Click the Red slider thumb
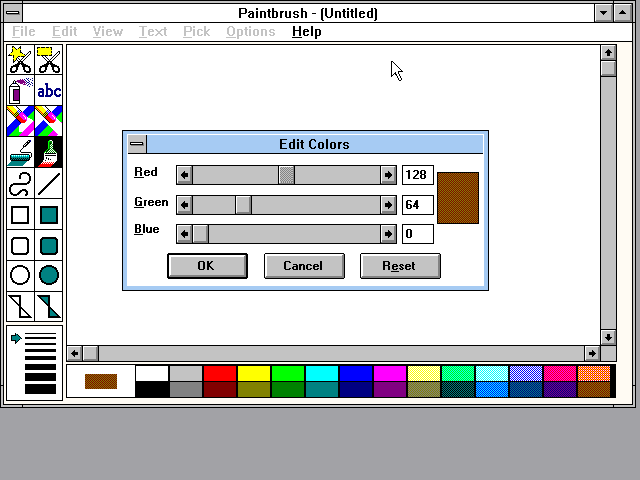 point(286,175)
